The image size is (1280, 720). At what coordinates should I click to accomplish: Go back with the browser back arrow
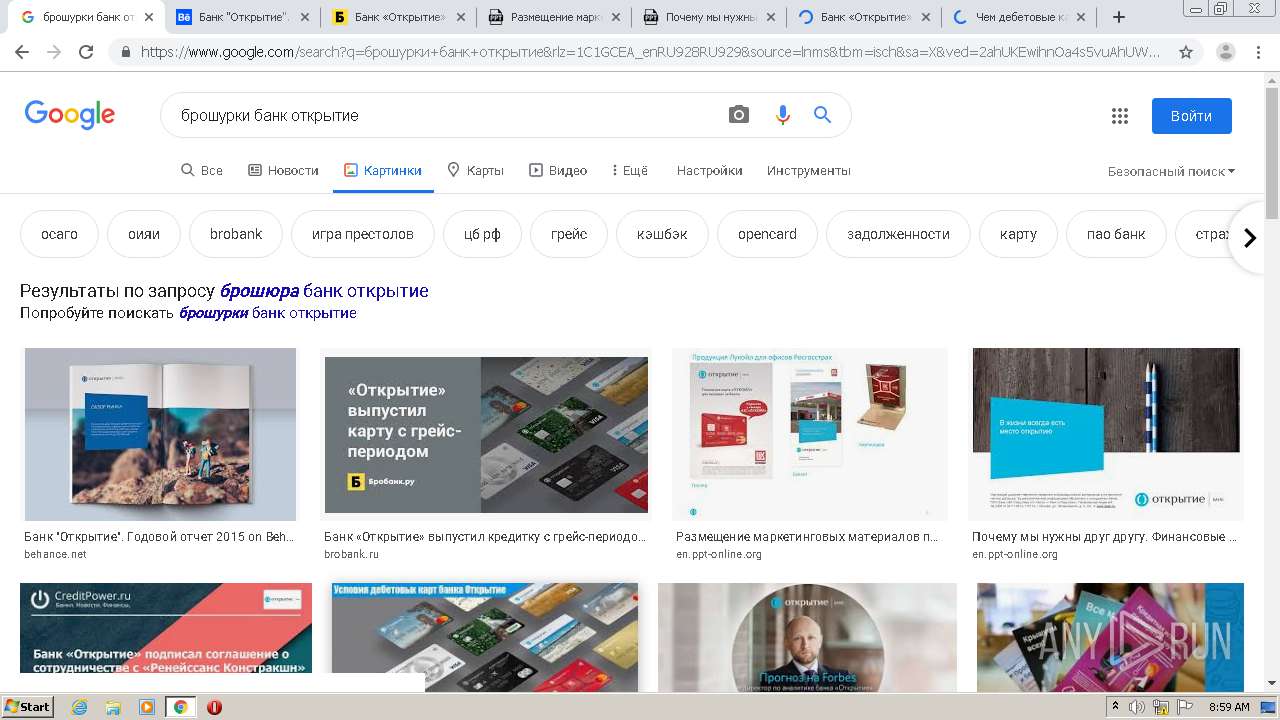22,52
